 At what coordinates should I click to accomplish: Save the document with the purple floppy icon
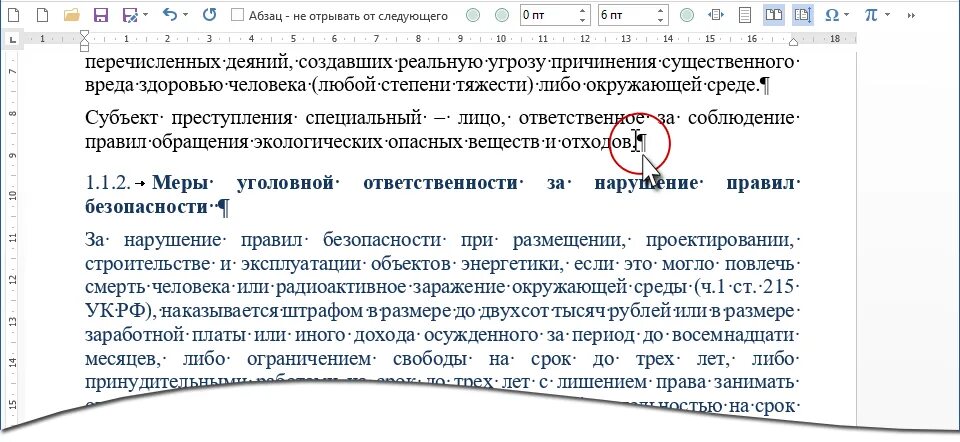tap(101, 15)
